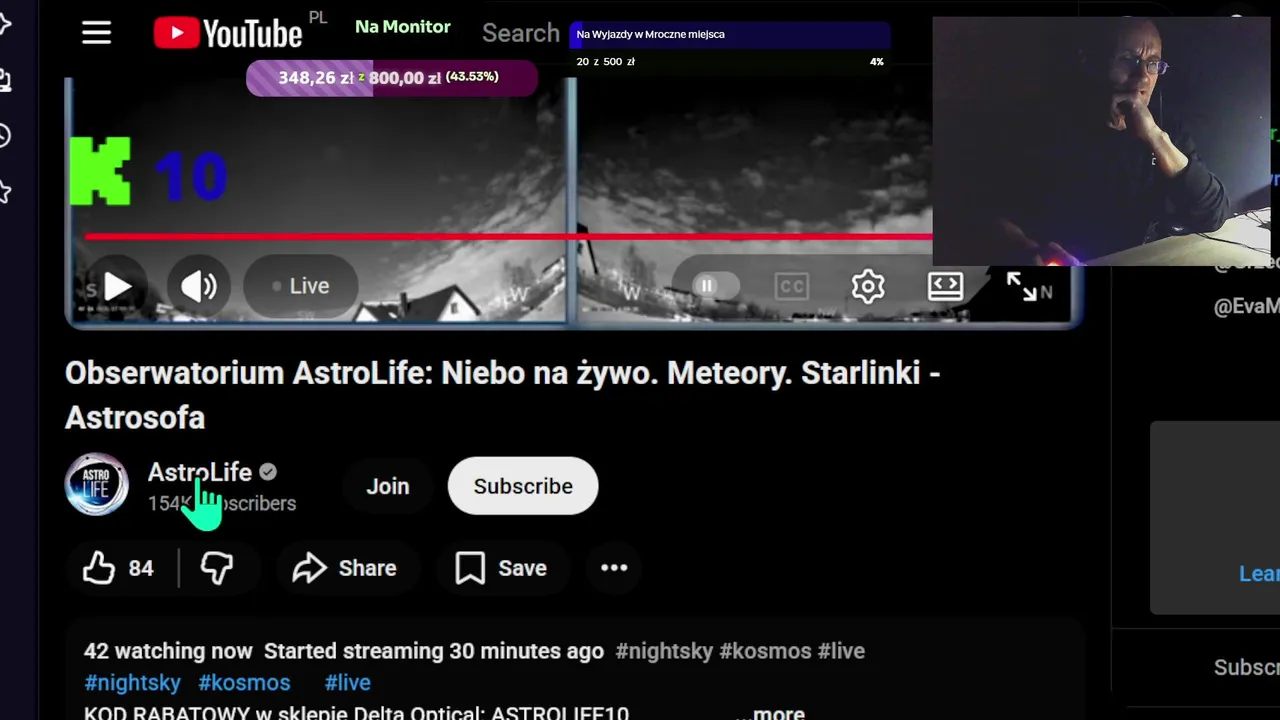Click the Na Wyjazdy w Mroczne miejsca goal bar

pyautogui.click(x=730, y=34)
